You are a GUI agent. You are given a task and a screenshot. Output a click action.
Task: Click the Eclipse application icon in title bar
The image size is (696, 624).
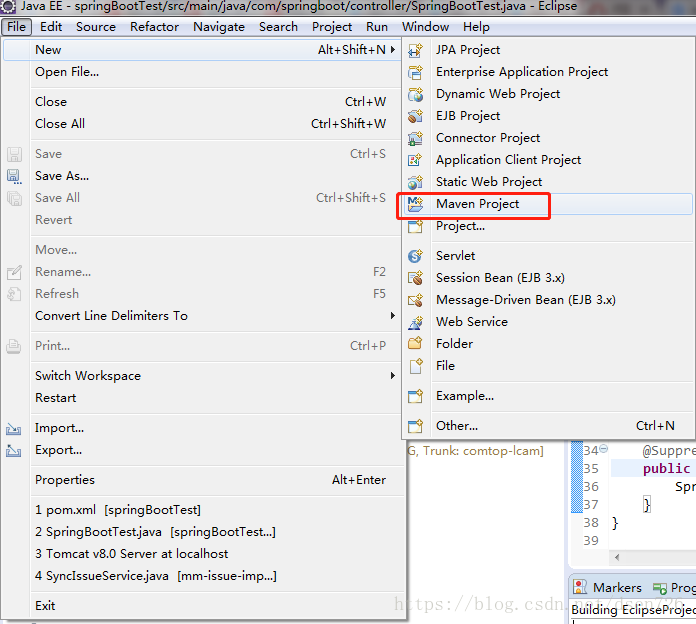pyautogui.click(x=8, y=6)
